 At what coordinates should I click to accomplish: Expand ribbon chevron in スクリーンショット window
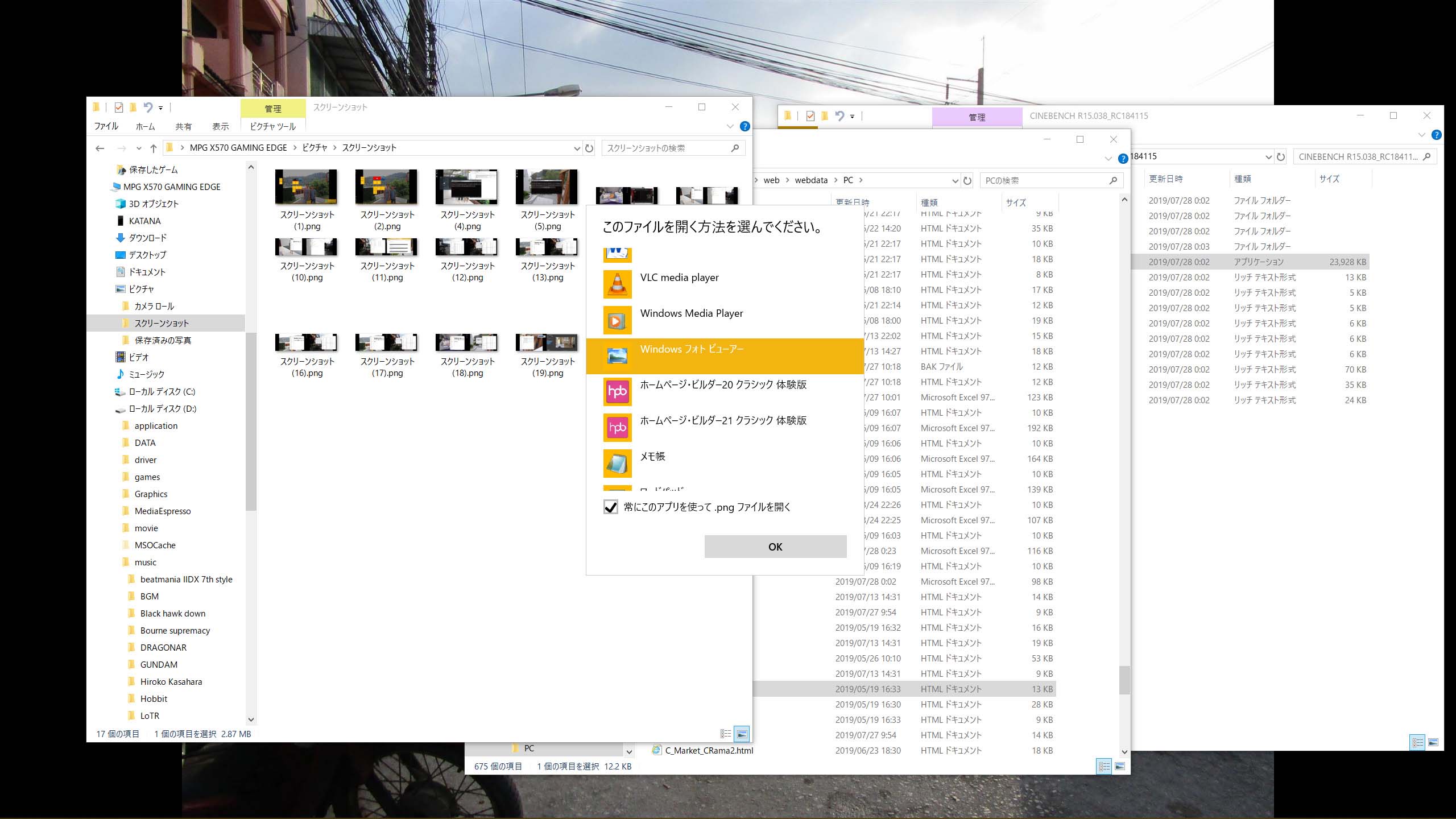(x=730, y=126)
